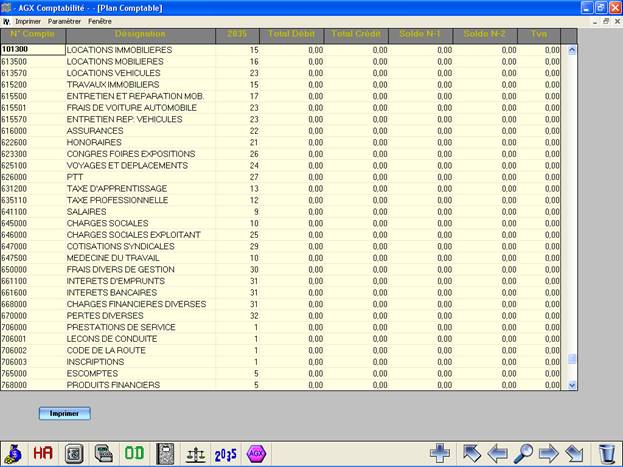The image size is (623, 467).
Task: Open the Fenêtre menu
Action: 100,20
